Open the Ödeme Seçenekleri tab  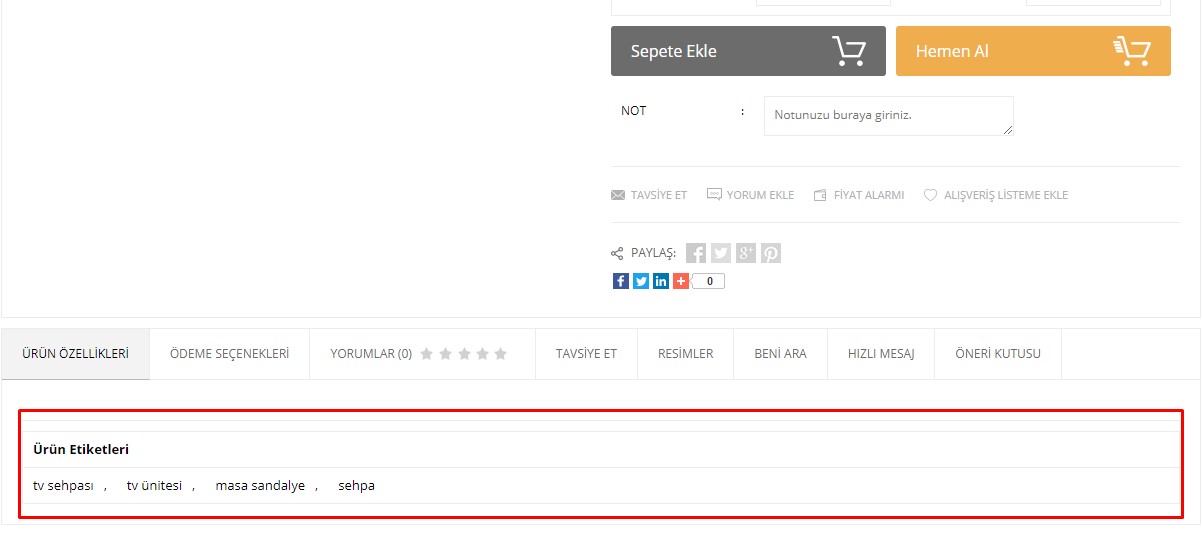pyautogui.click(x=230, y=354)
